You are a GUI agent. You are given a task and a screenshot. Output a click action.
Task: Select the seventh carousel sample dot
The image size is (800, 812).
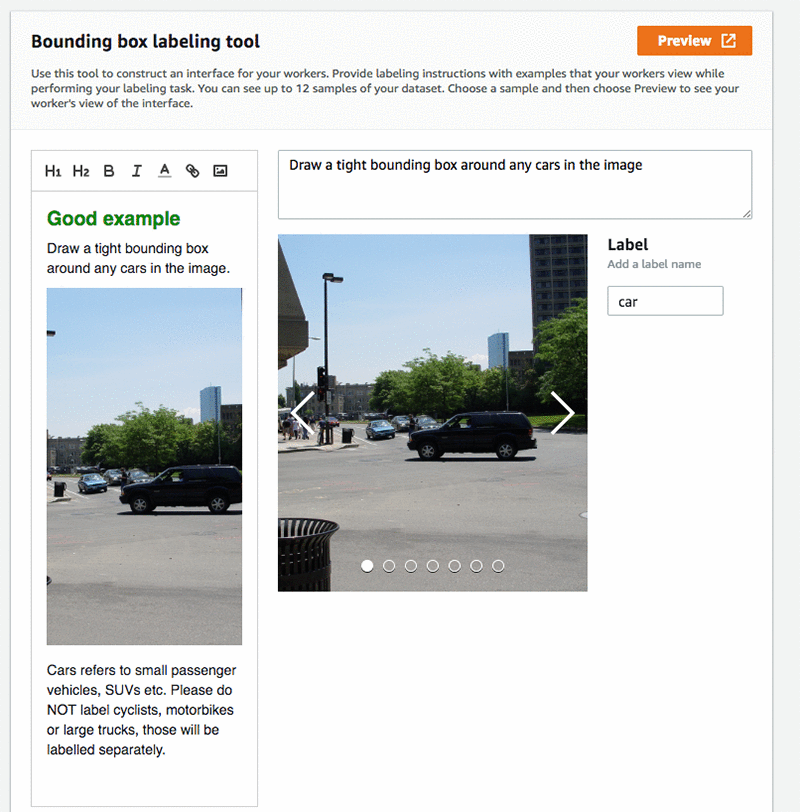(498, 566)
